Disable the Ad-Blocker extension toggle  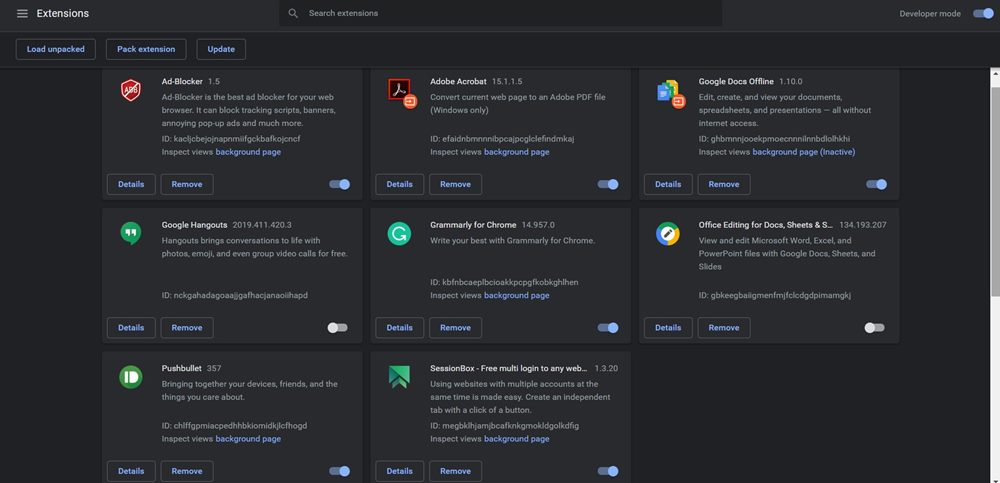tap(339, 184)
